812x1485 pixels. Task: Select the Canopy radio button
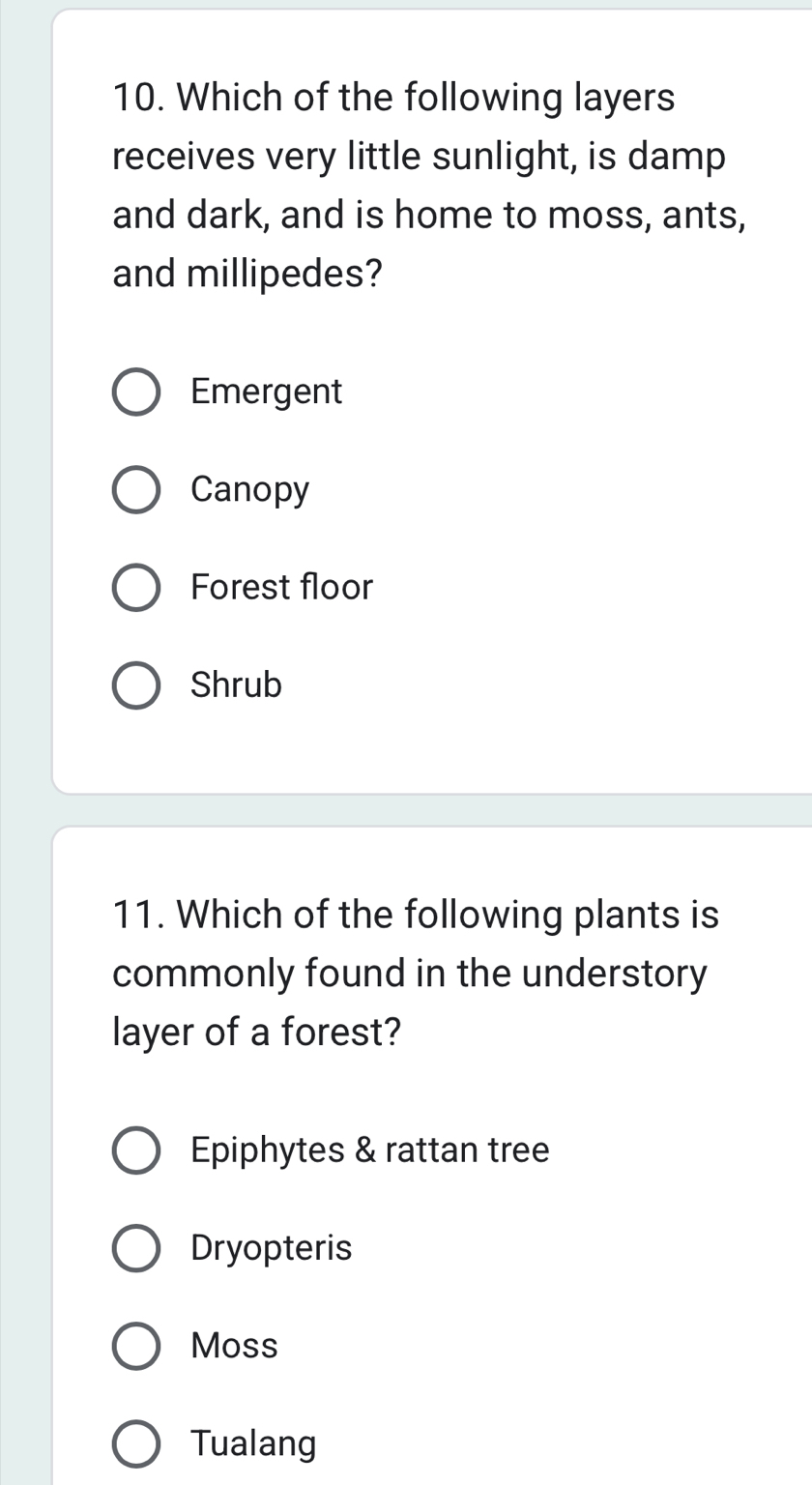click(x=136, y=488)
